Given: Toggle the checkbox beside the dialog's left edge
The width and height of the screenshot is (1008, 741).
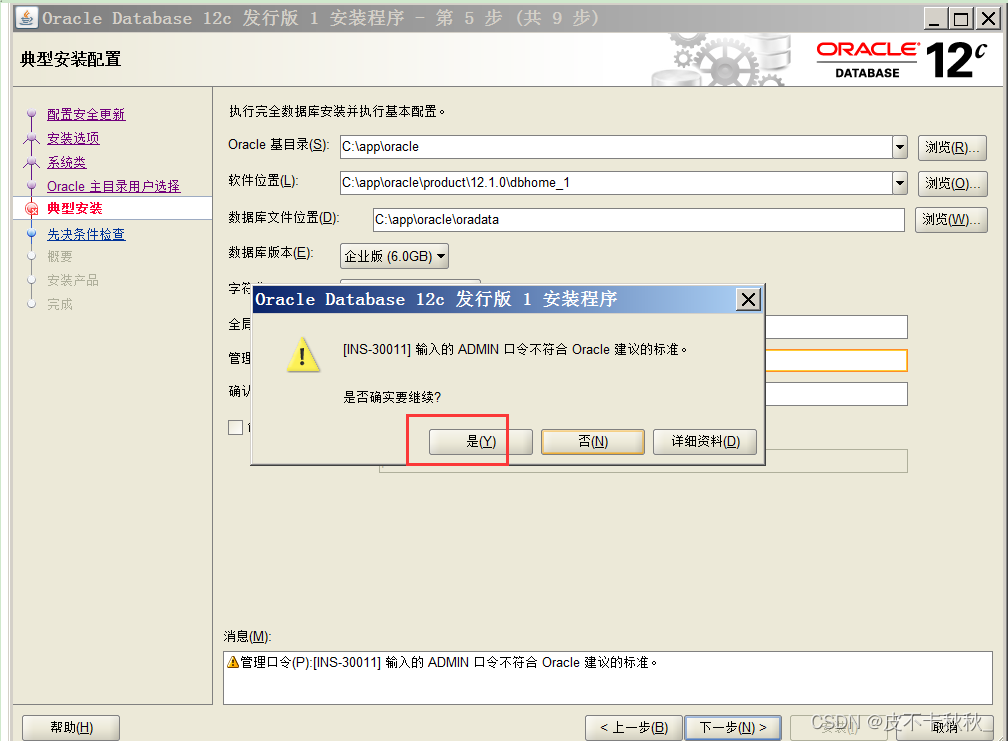Looking at the screenshot, I should [235, 427].
